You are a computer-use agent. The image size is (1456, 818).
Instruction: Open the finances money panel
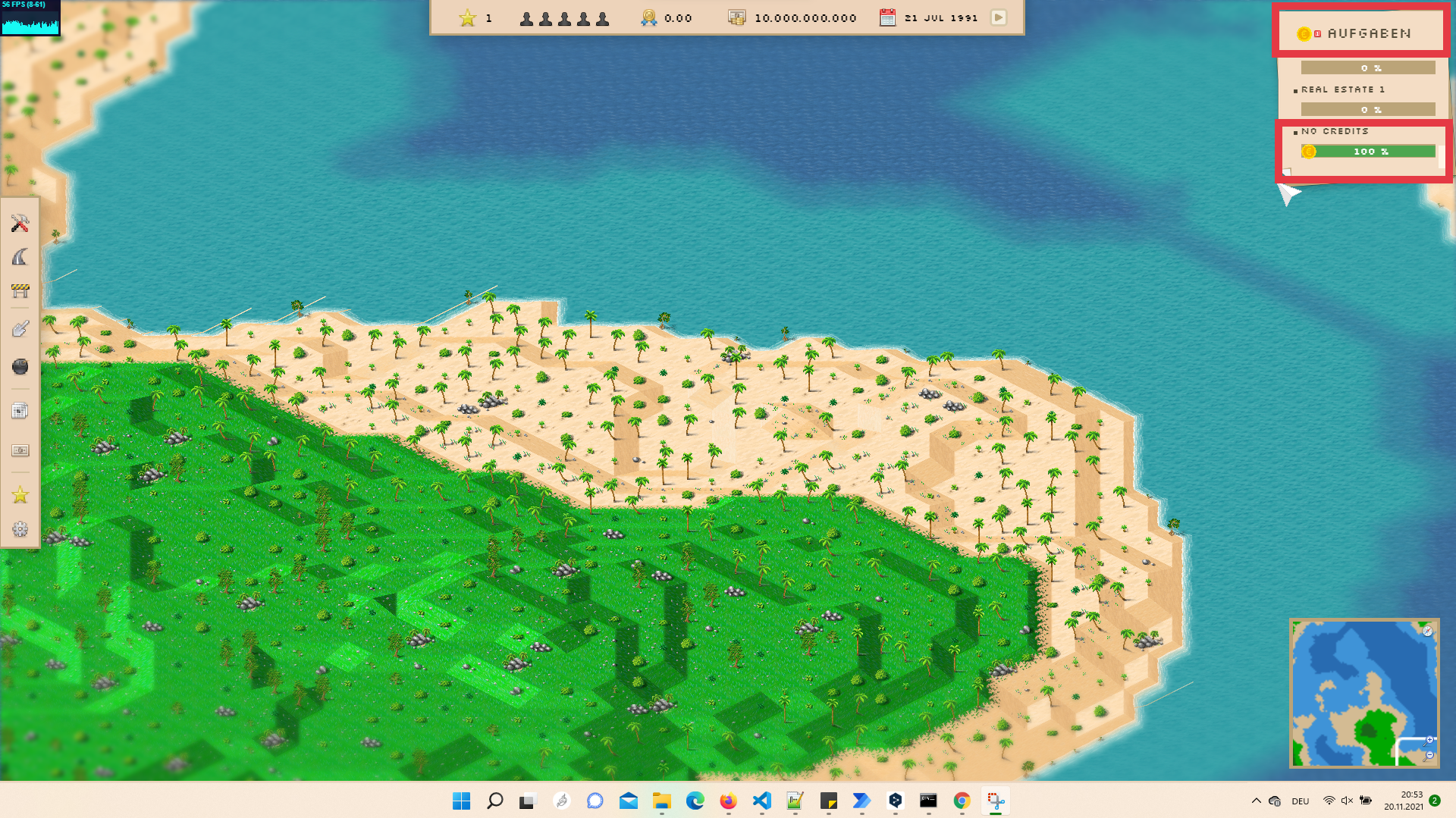[x=20, y=450]
